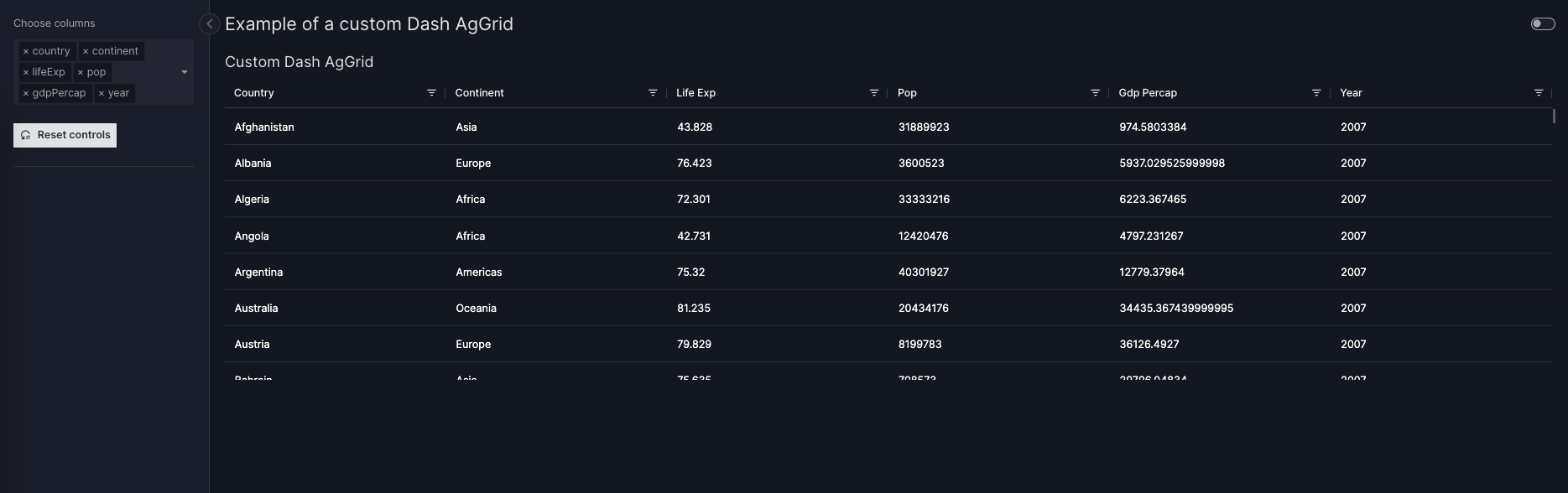Expand the Choose columns dropdown arrow
Screen dimensions: 1568x493
click(185, 72)
